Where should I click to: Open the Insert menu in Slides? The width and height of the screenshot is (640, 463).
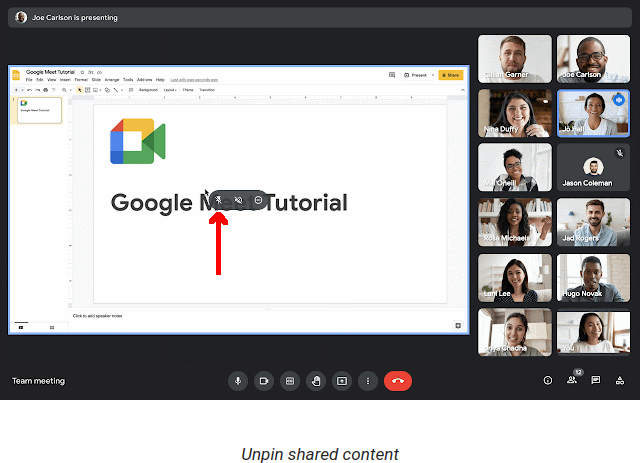coord(65,80)
